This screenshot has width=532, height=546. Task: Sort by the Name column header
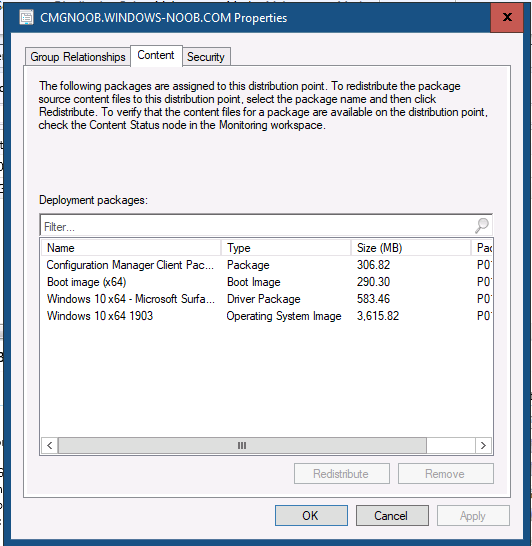point(131,248)
